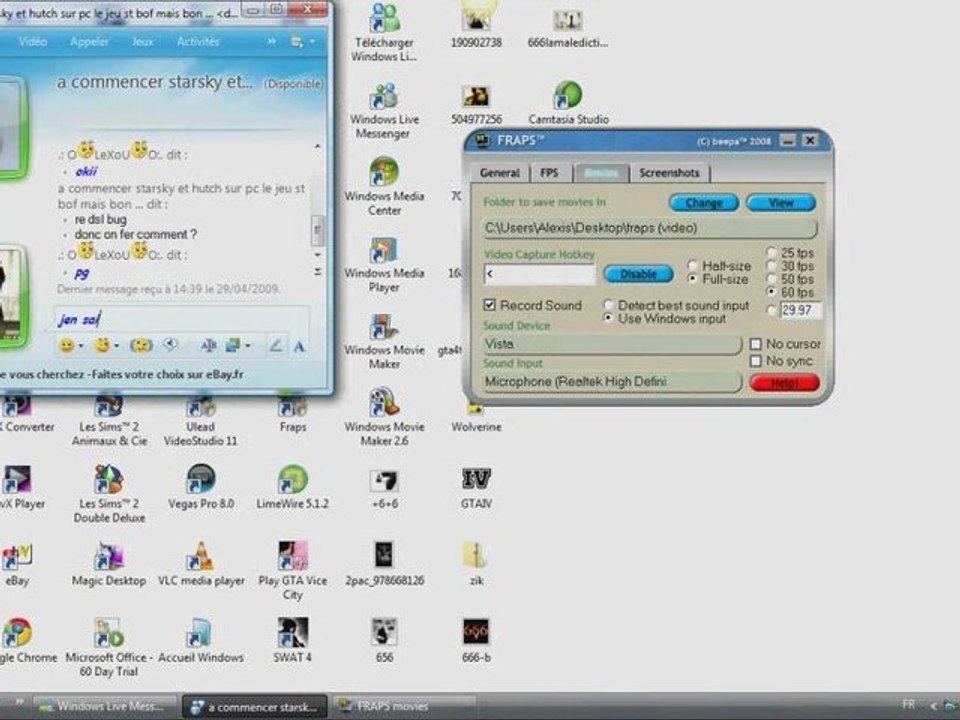
Task: Open the Sound Device Vista field
Action: 611,345
